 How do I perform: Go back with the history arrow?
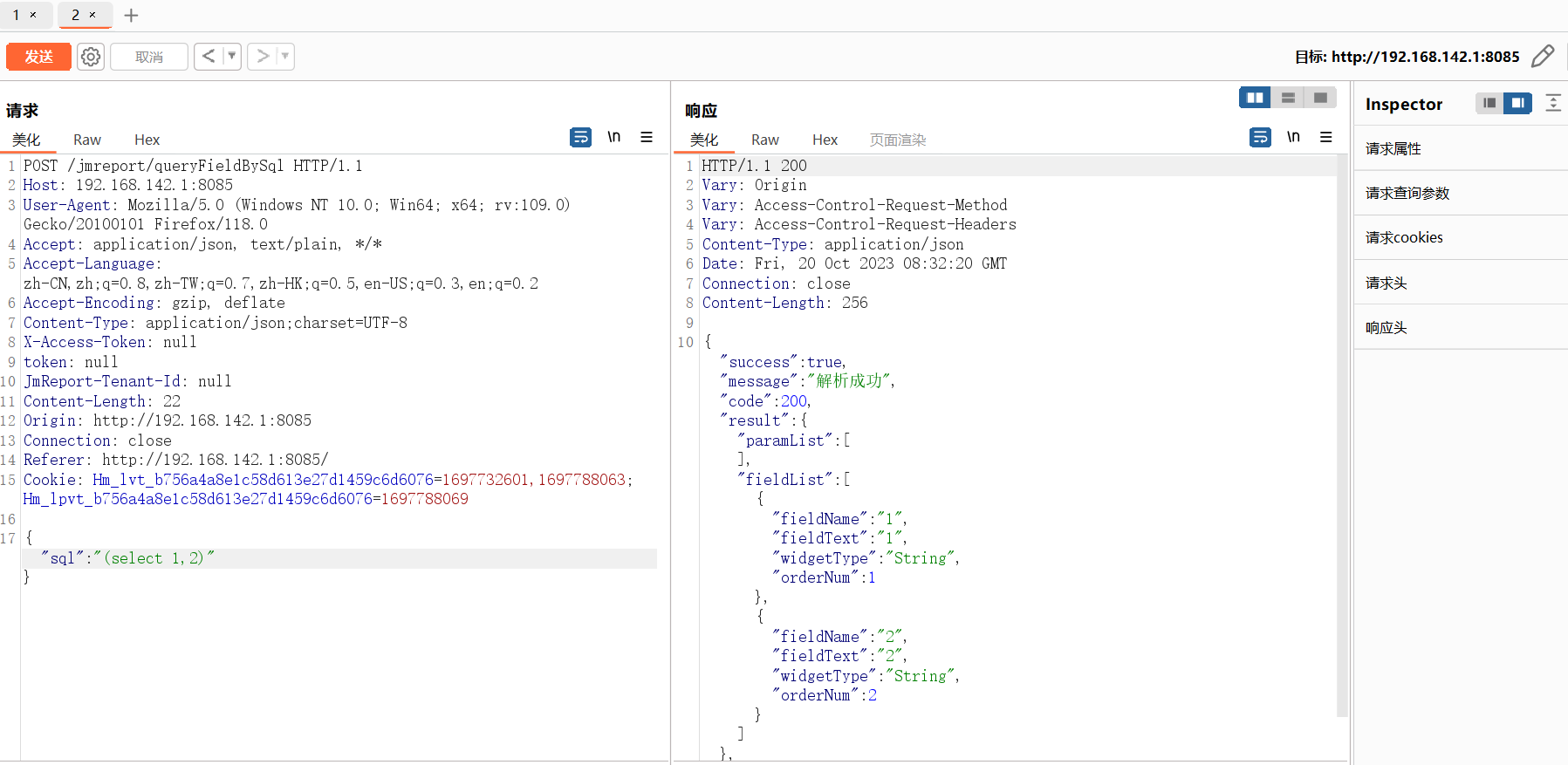[x=209, y=57]
